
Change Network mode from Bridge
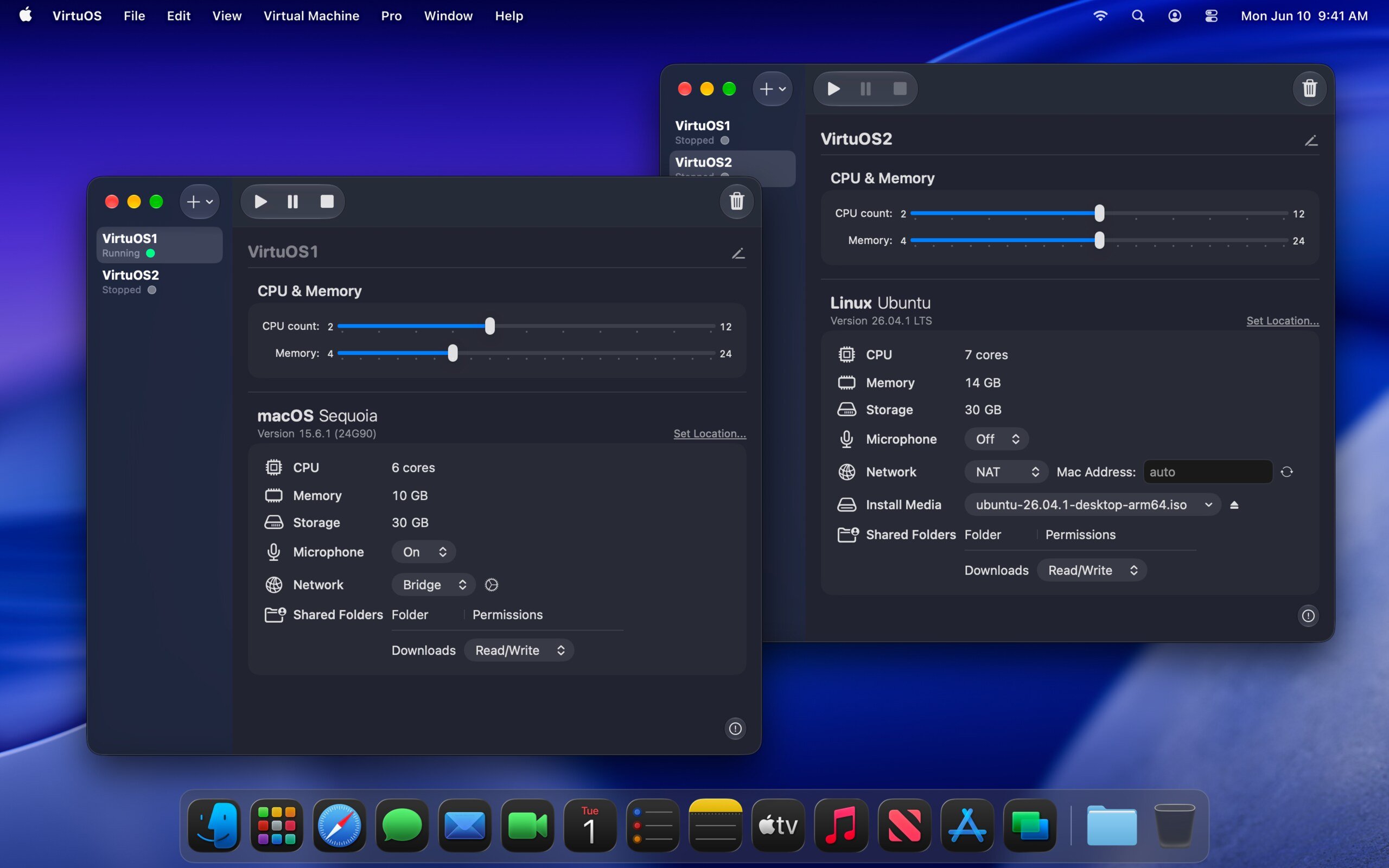click(434, 584)
